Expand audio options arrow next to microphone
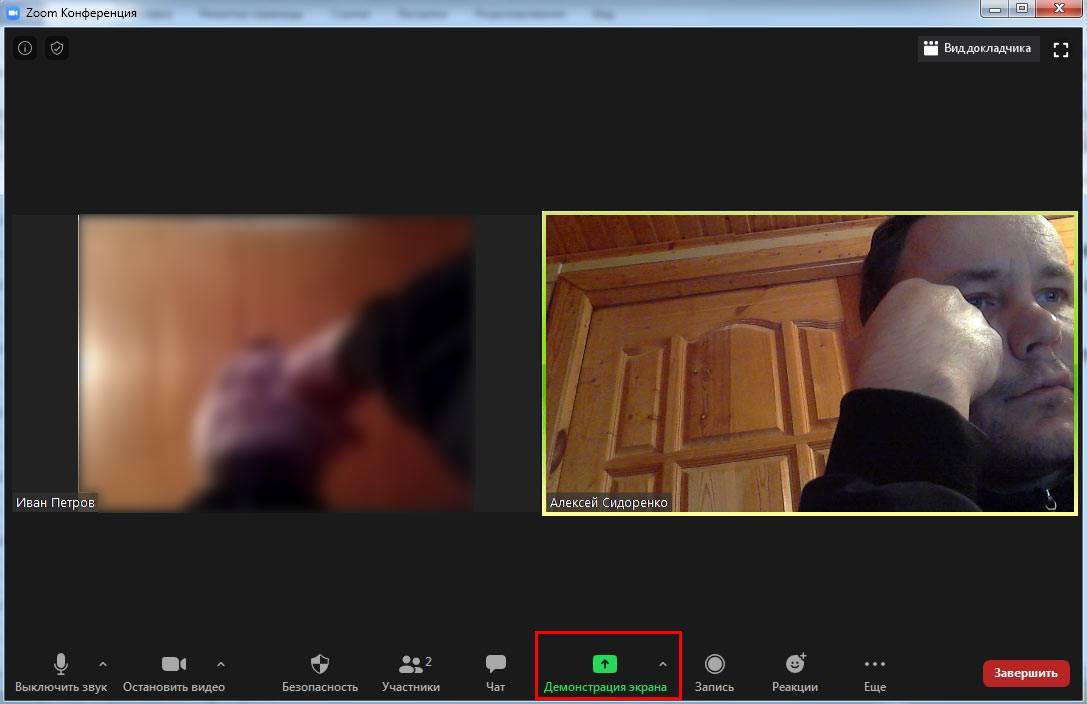The image size is (1087, 704). [x=103, y=664]
